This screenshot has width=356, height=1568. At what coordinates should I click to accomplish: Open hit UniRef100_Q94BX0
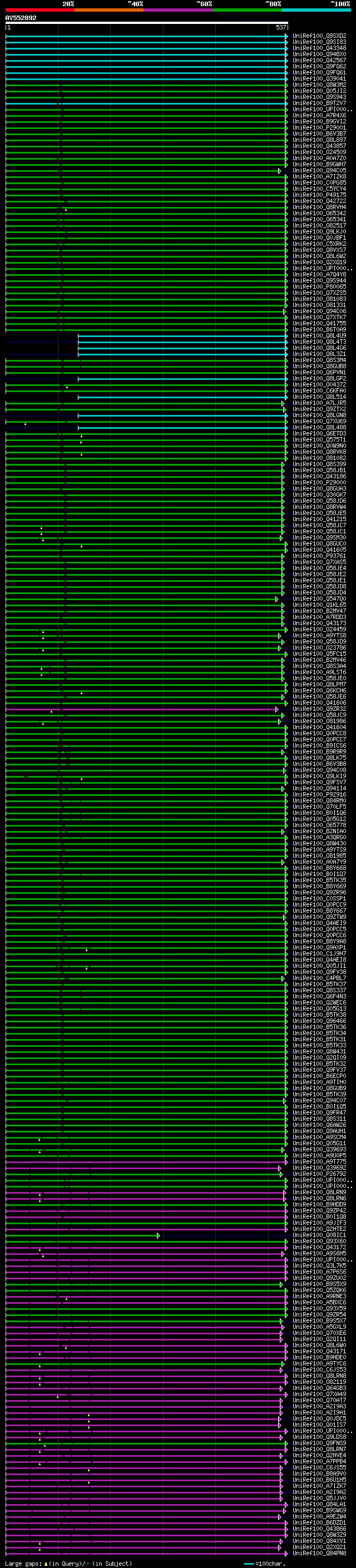[319, 54]
